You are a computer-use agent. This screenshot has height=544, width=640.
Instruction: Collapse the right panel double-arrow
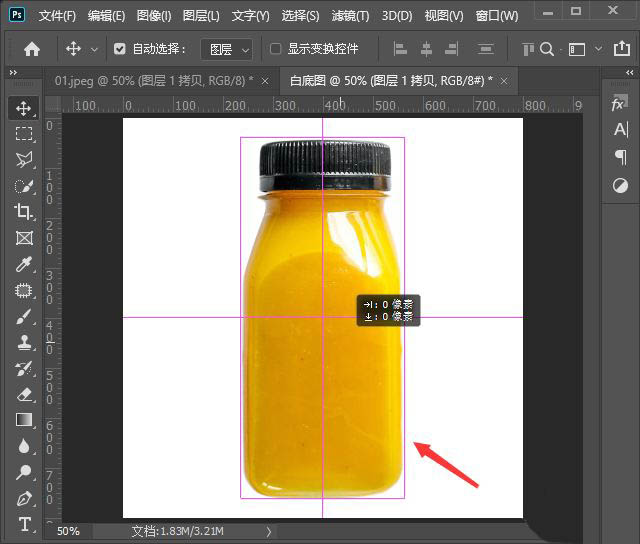629,72
